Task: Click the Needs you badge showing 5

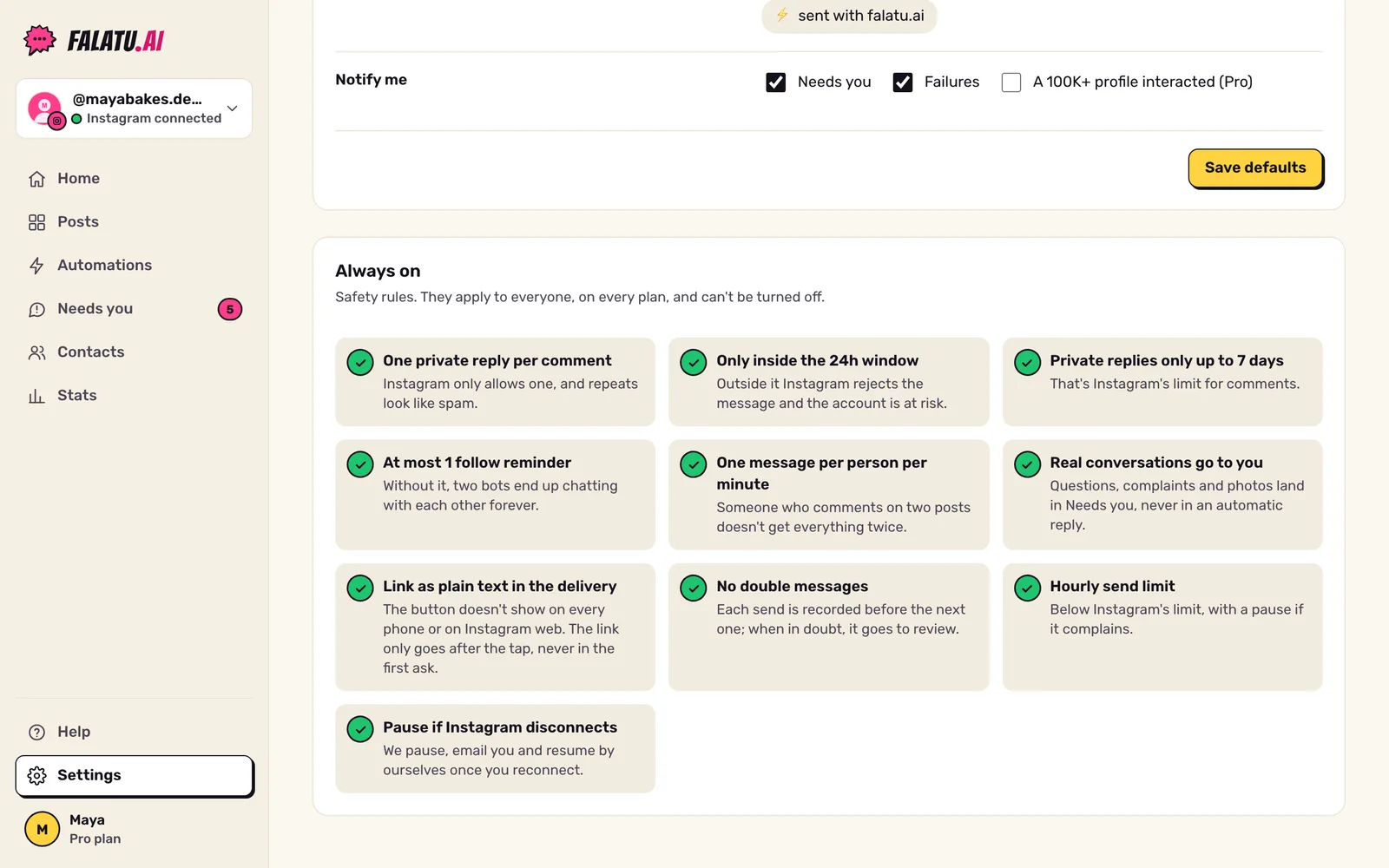Action: click(x=230, y=309)
